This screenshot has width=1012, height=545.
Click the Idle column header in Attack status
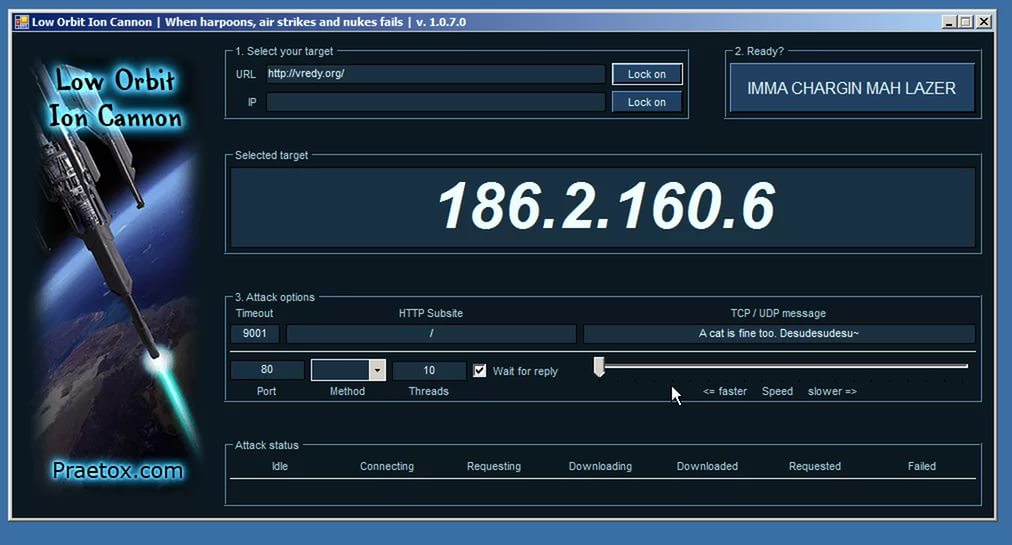pyautogui.click(x=279, y=466)
